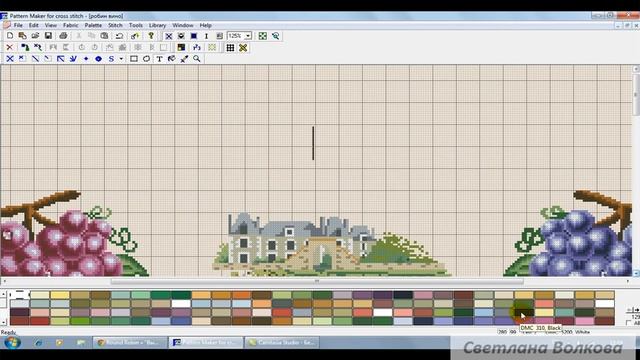Click the yellow Help question icon
The image size is (640, 360).
click(151, 36)
